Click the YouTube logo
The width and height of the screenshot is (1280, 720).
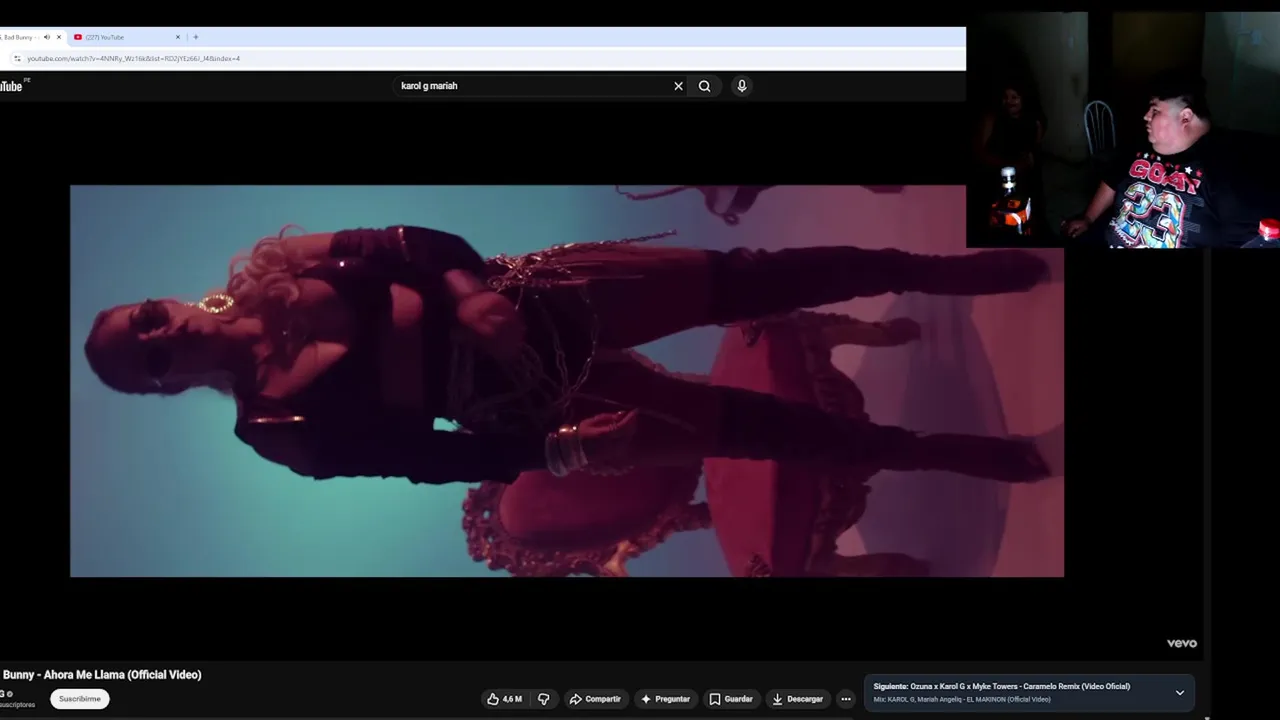11,86
